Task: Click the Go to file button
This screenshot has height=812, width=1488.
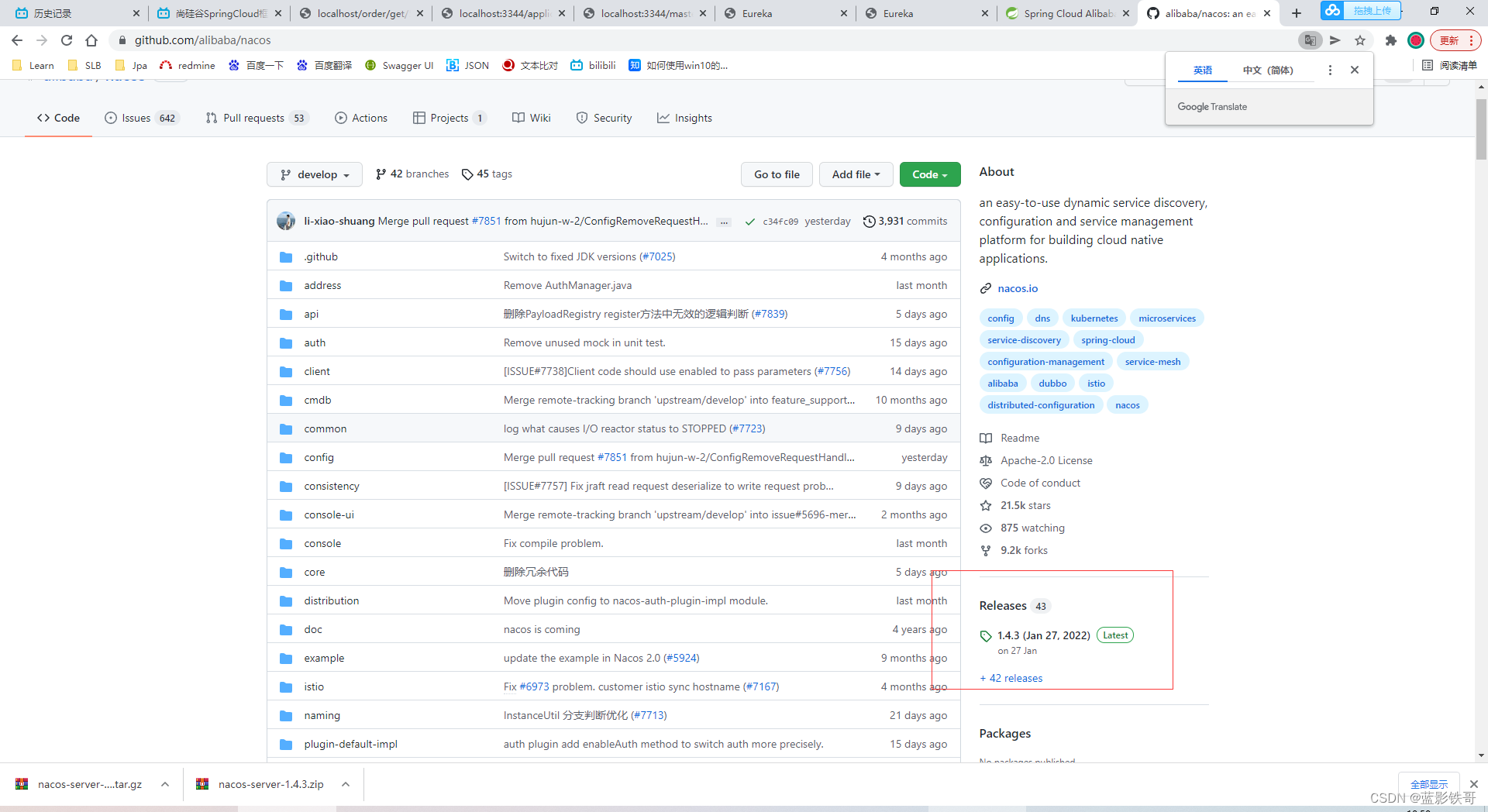Action: 777,174
